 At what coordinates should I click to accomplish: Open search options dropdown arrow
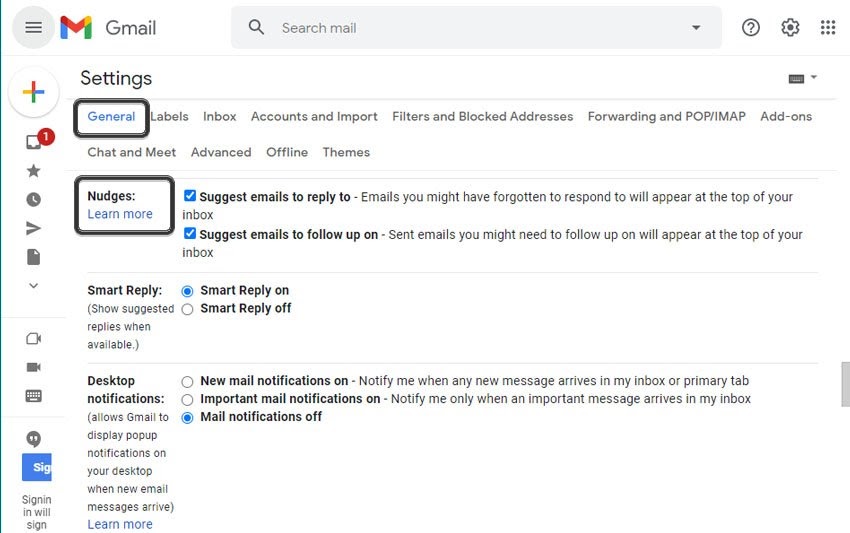696,28
